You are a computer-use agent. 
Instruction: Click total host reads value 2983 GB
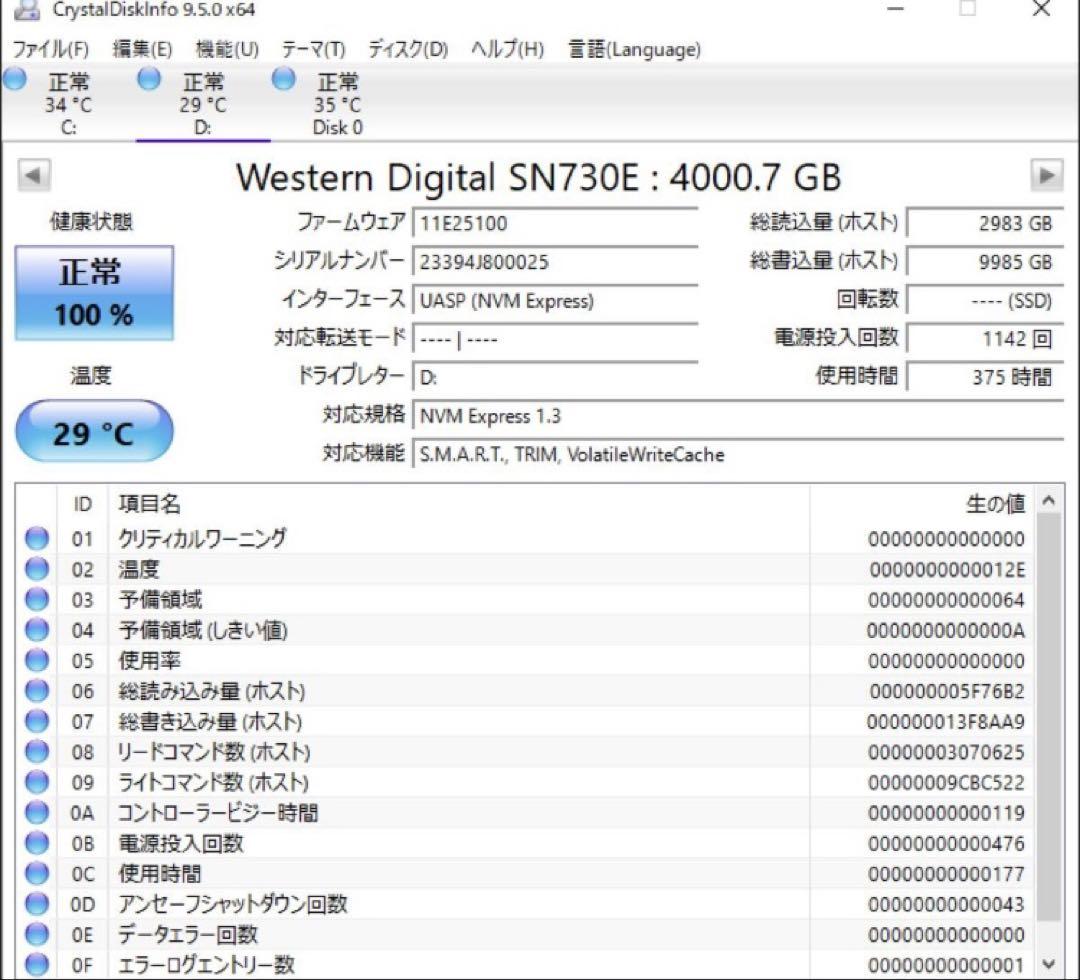coord(985,224)
